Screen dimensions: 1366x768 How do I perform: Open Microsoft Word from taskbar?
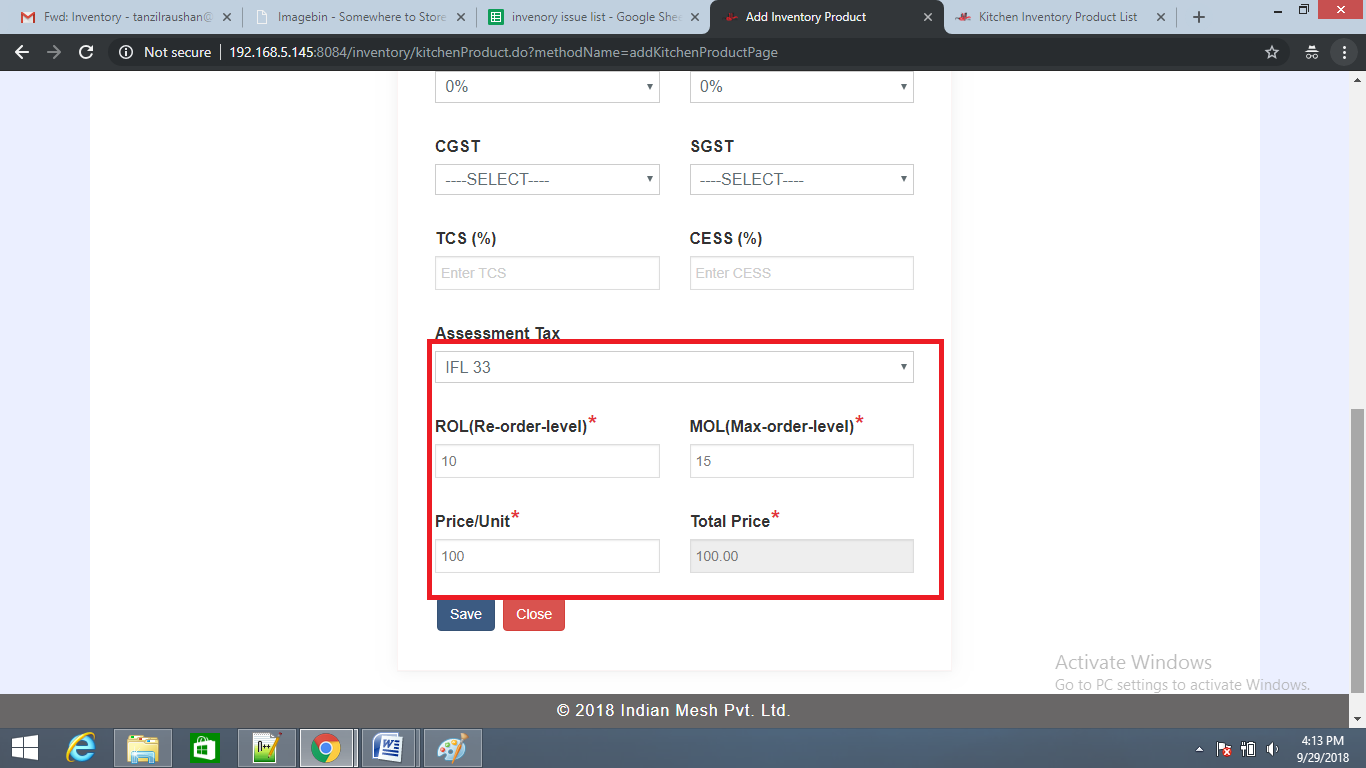[387, 748]
